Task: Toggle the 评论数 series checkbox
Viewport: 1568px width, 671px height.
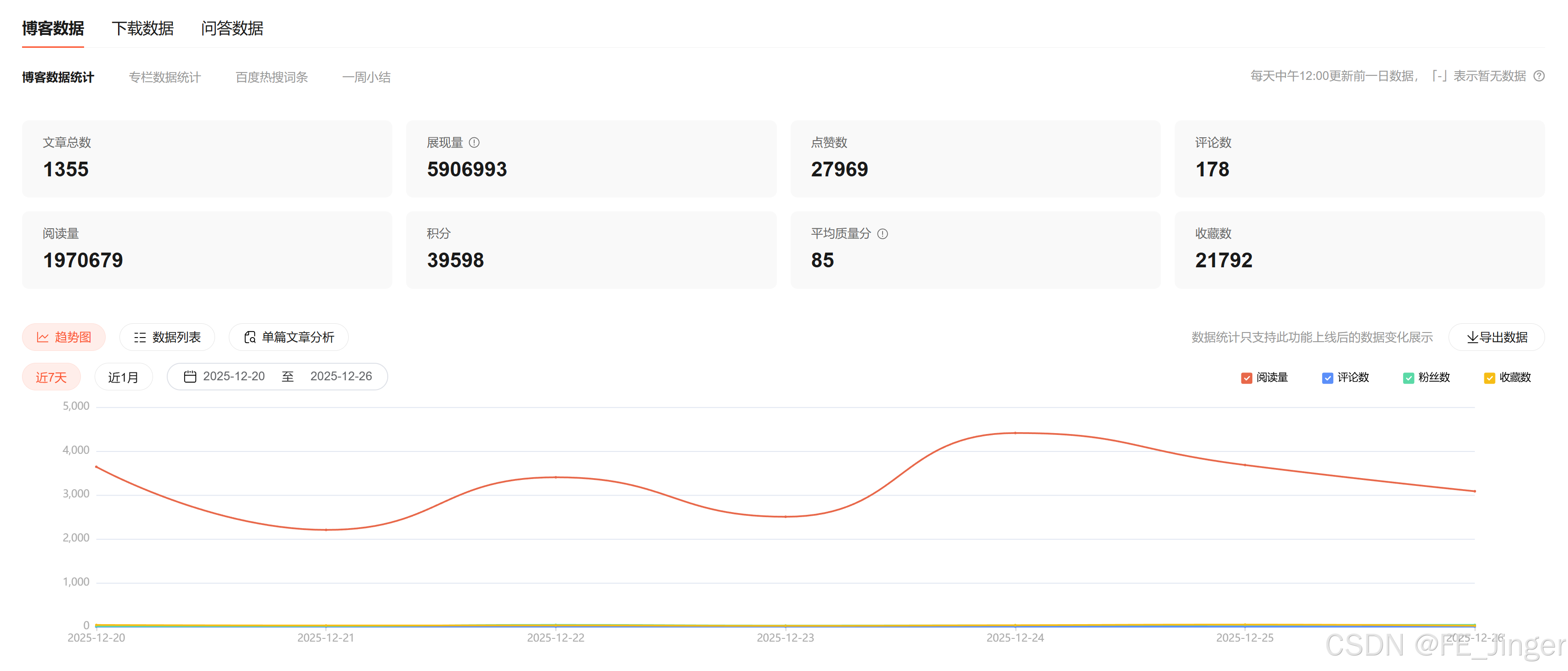Action: click(1327, 378)
